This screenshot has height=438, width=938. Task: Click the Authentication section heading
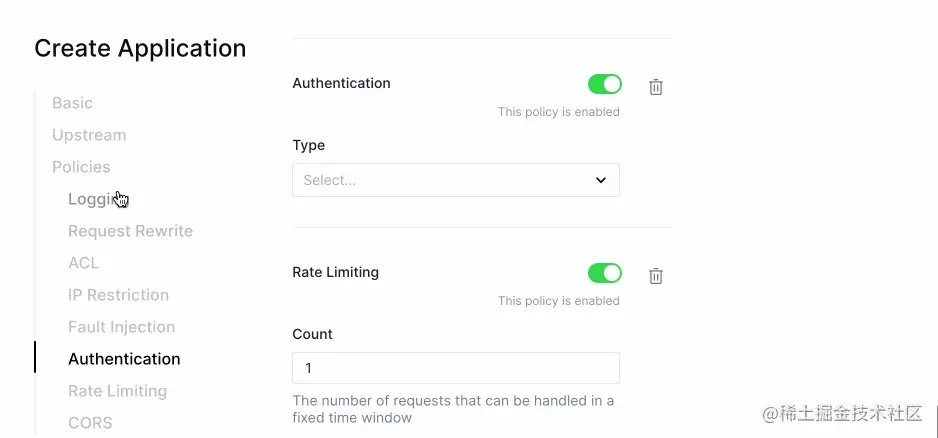[x=341, y=83]
